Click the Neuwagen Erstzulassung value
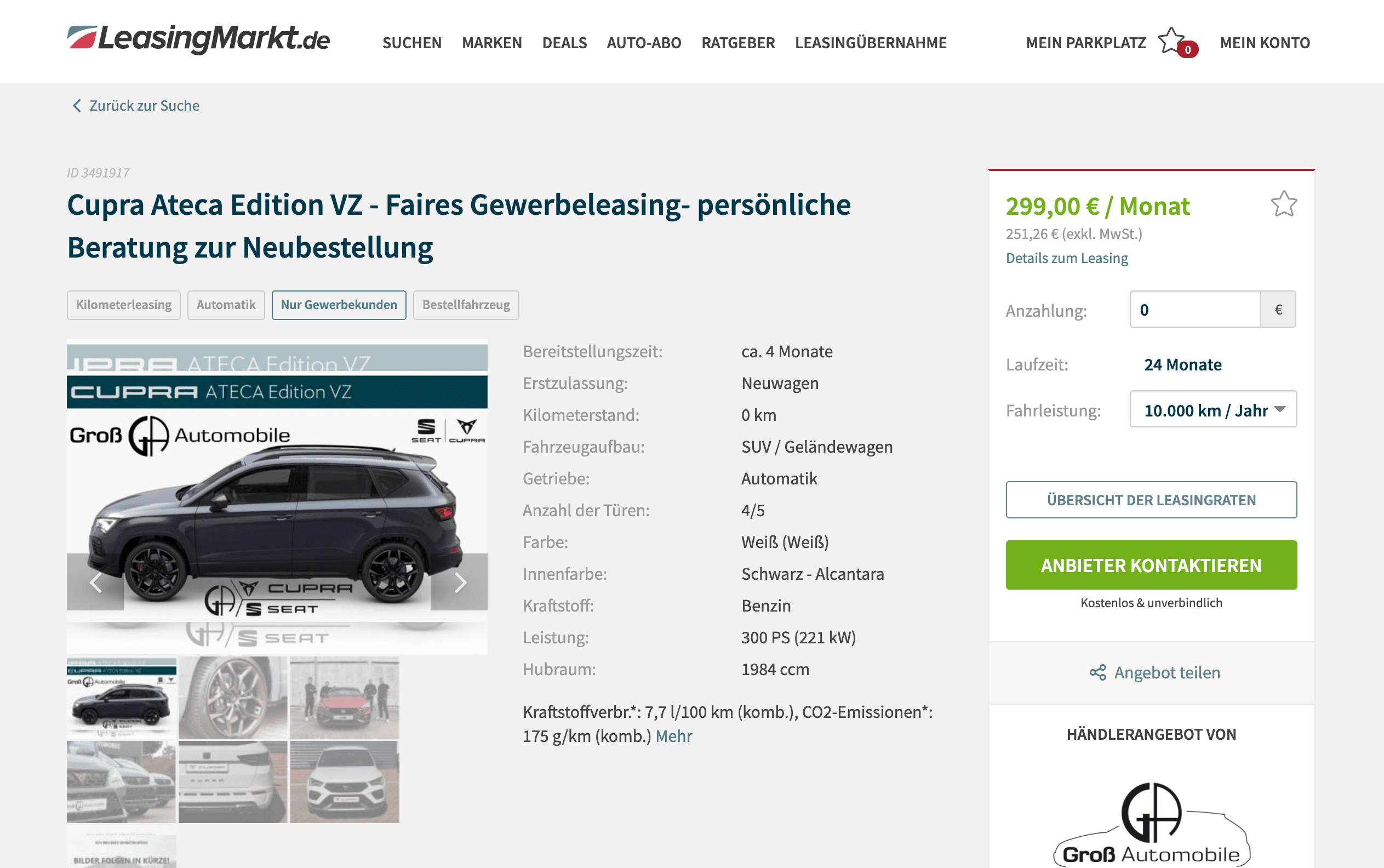This screenshot has height=868, width=1384. coord(780,383)
